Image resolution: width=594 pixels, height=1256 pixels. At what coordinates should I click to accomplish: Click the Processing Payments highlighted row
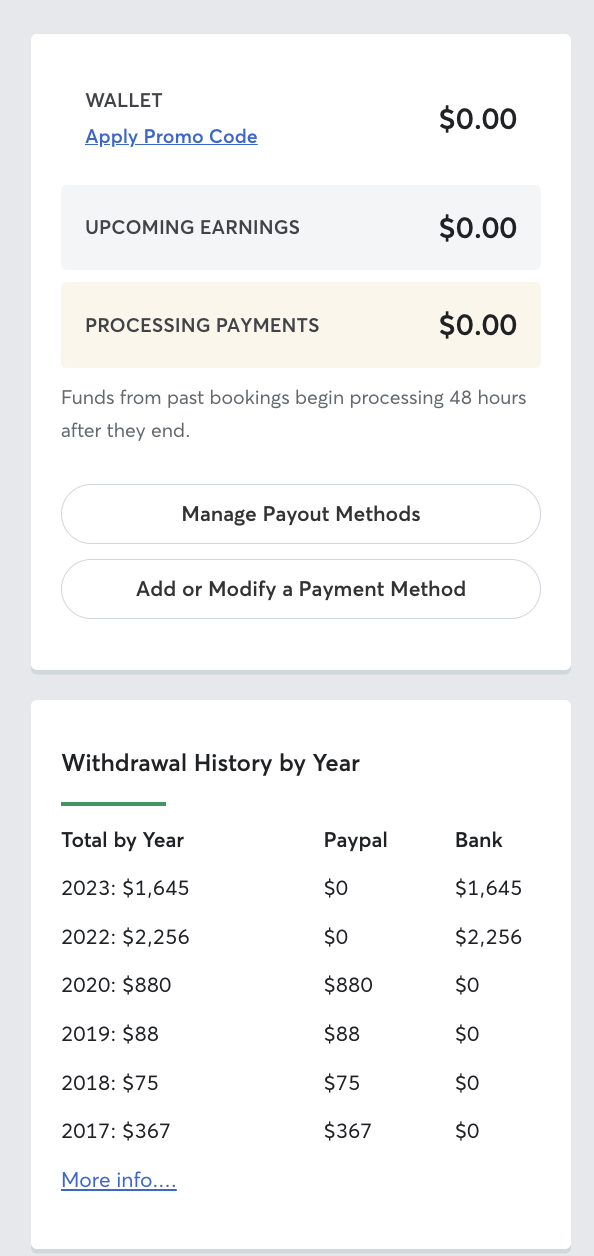point(300,325)
